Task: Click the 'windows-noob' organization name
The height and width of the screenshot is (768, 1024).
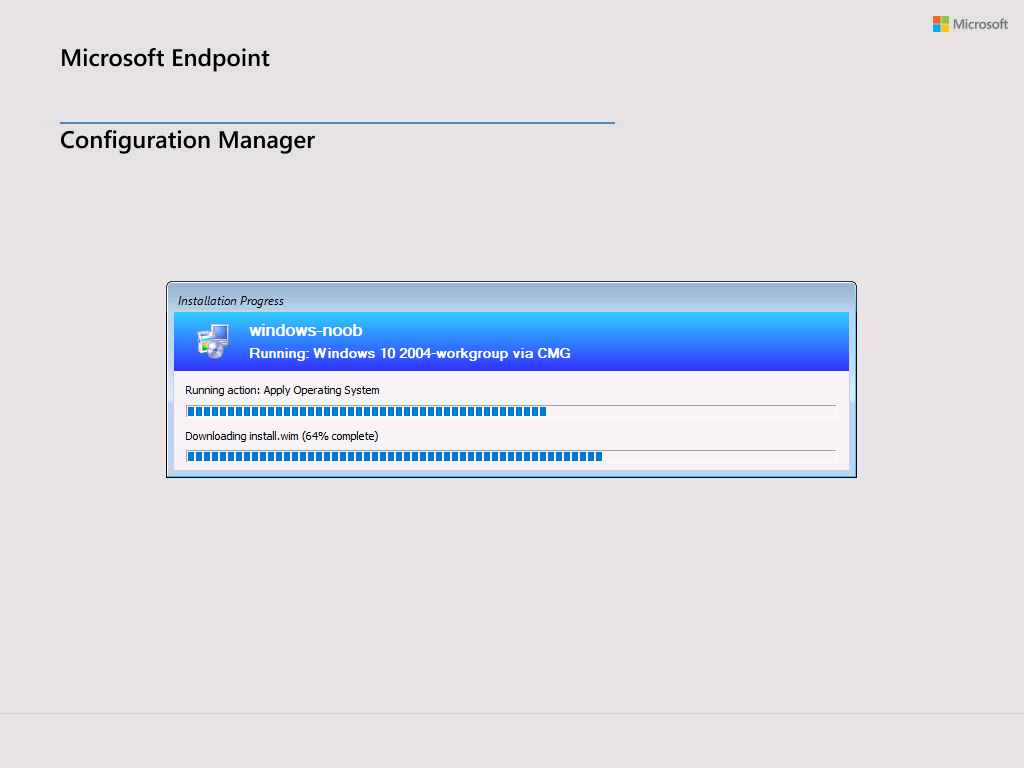Action: click(306, 330)
